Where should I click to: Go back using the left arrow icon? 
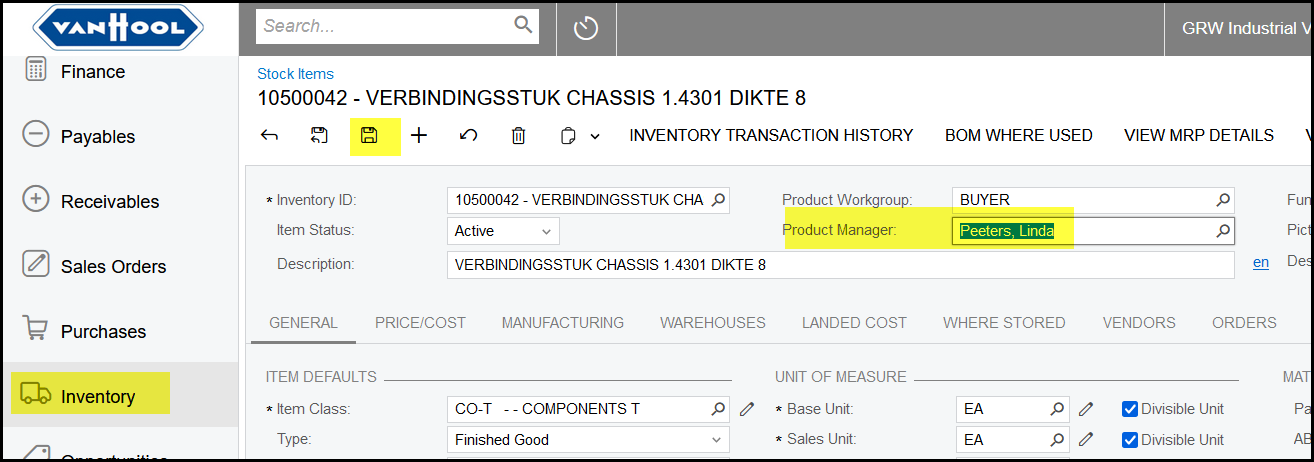(x=269, y=136)
